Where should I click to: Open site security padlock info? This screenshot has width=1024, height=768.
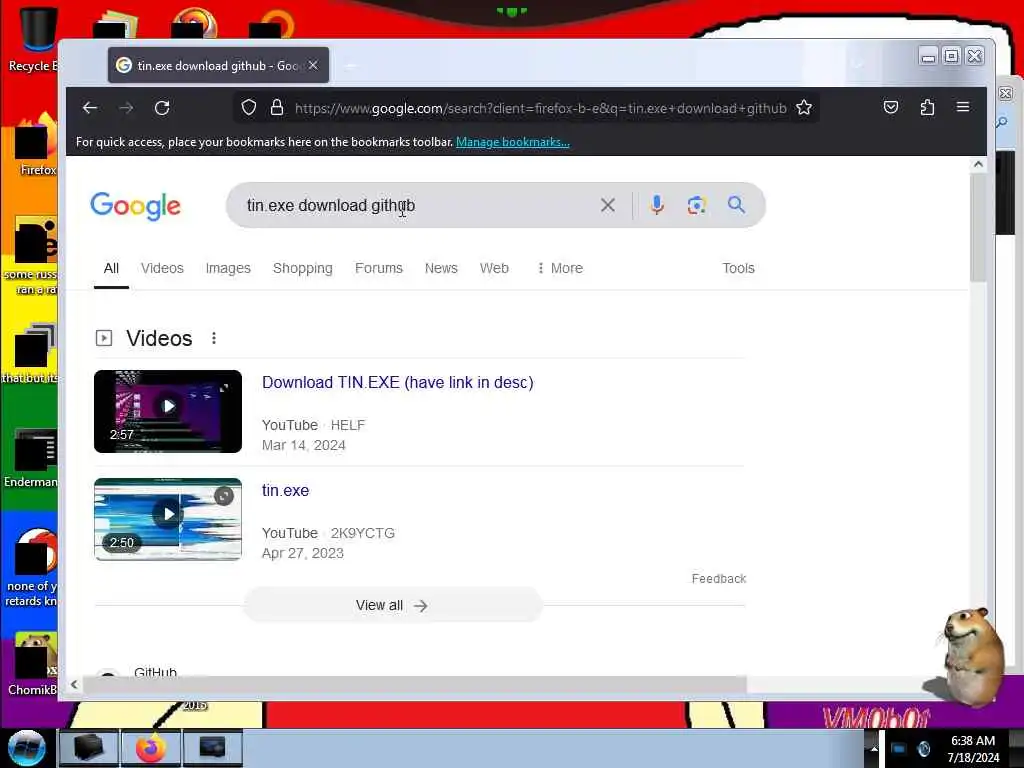277,107
